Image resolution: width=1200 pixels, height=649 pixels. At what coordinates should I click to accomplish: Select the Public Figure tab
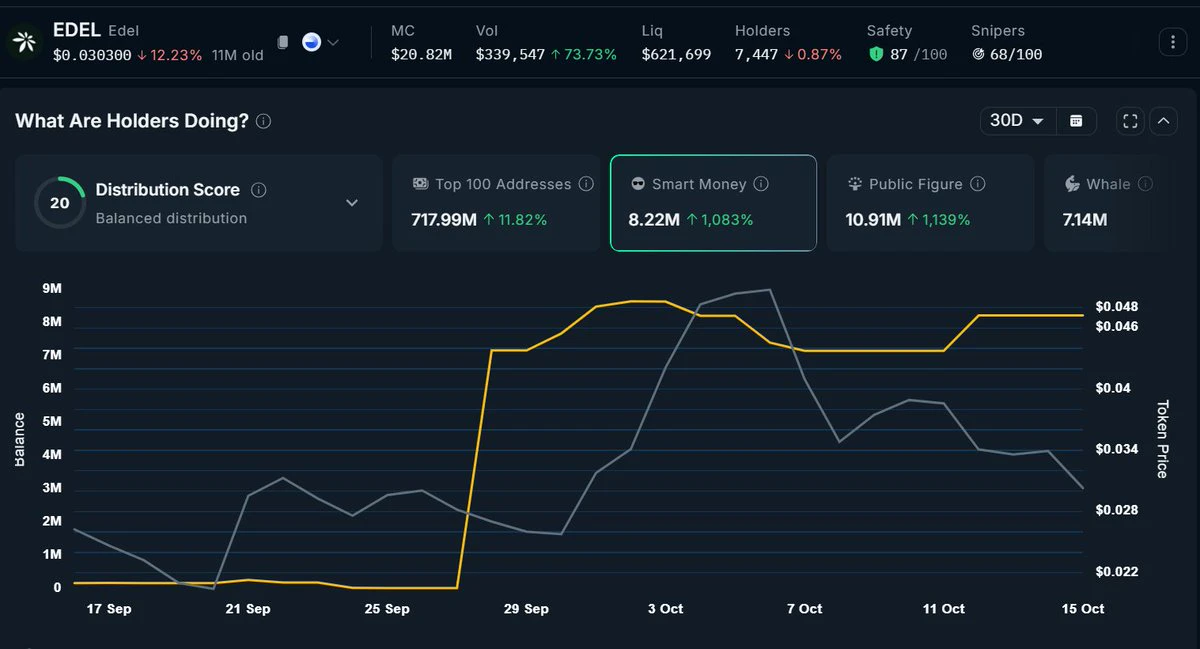[931, 203]
